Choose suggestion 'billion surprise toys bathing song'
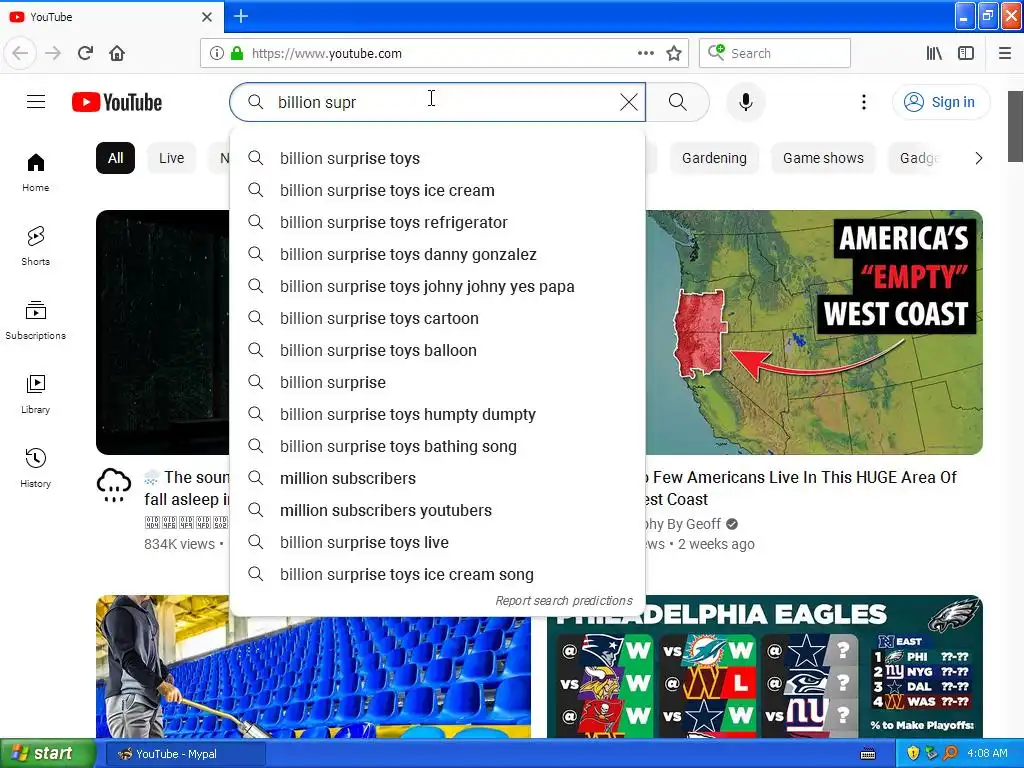The width and height of the screenshot is (1024, 768). pyautogui.click(x=438, y=446)
